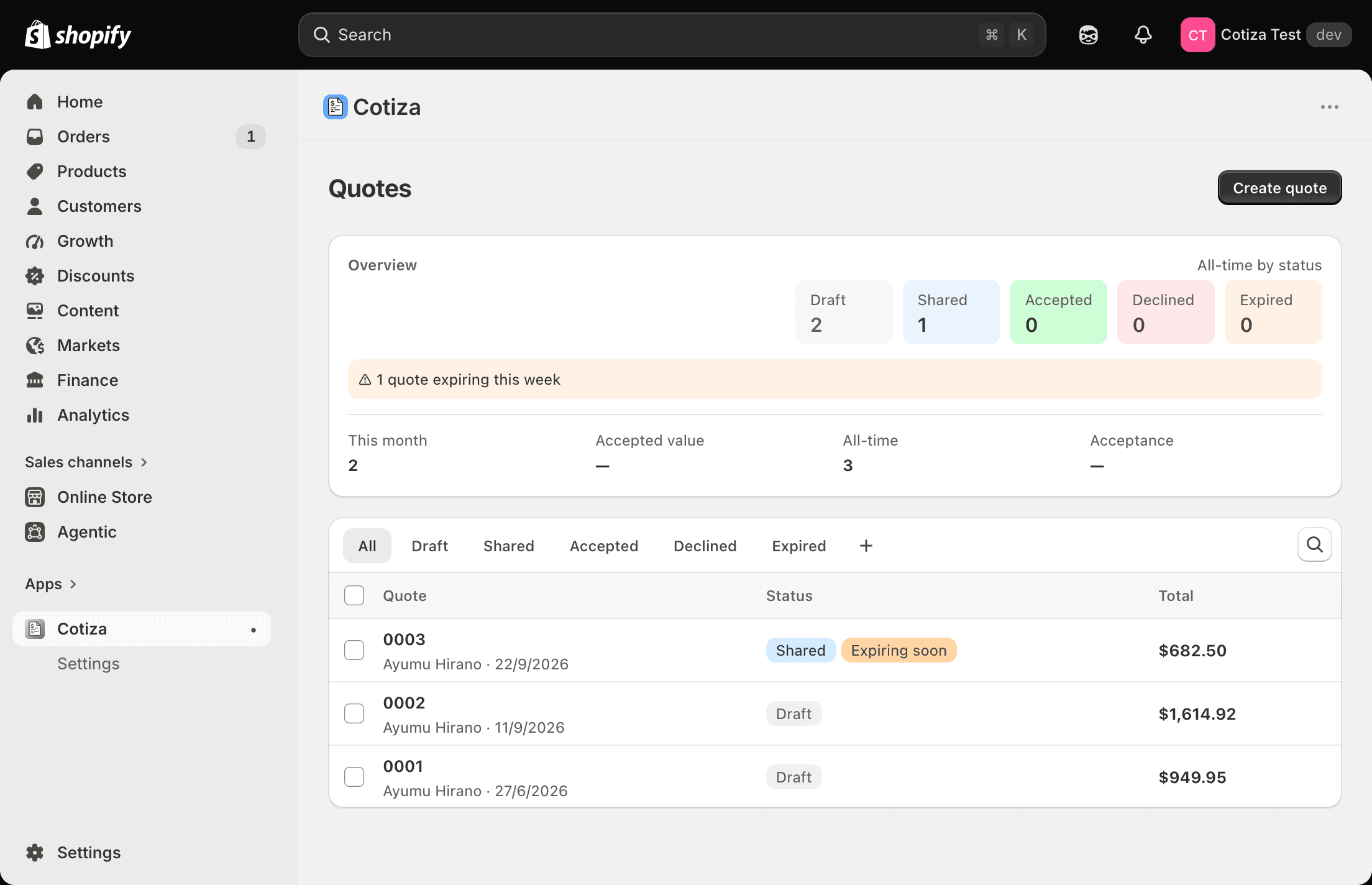Screen dimensions: 1372x885
Task: Click the Discounts badge icon
Action: [x=35, y=276]
